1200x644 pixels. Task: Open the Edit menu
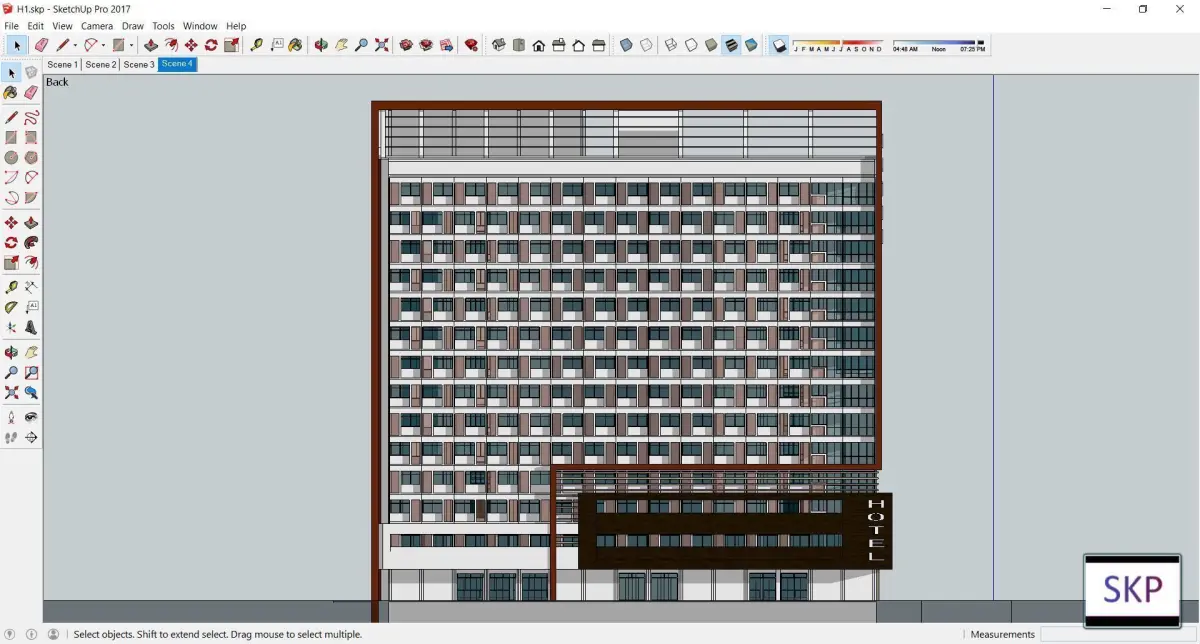(x=35, y=26)
